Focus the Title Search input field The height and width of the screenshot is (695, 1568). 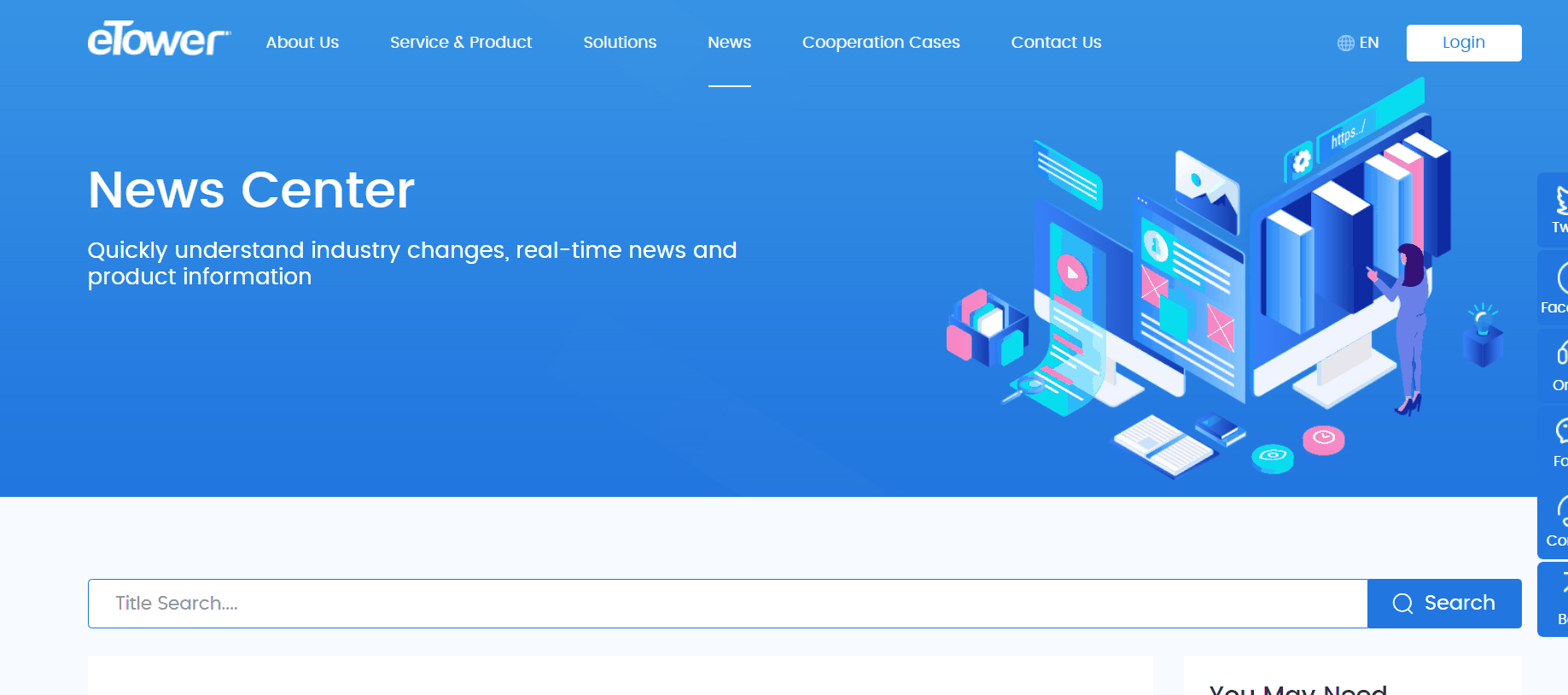[x=727, y=604]
